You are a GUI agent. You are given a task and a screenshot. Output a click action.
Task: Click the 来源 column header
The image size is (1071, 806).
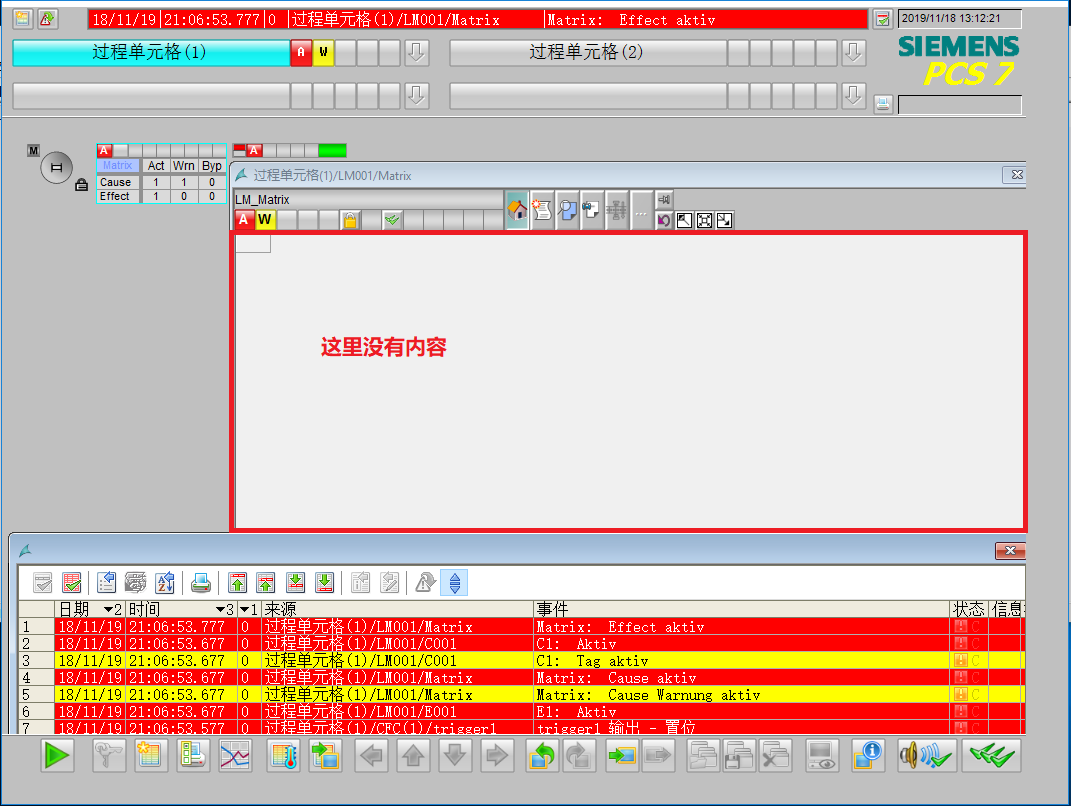pyautogui.click(x=398, y=609)
